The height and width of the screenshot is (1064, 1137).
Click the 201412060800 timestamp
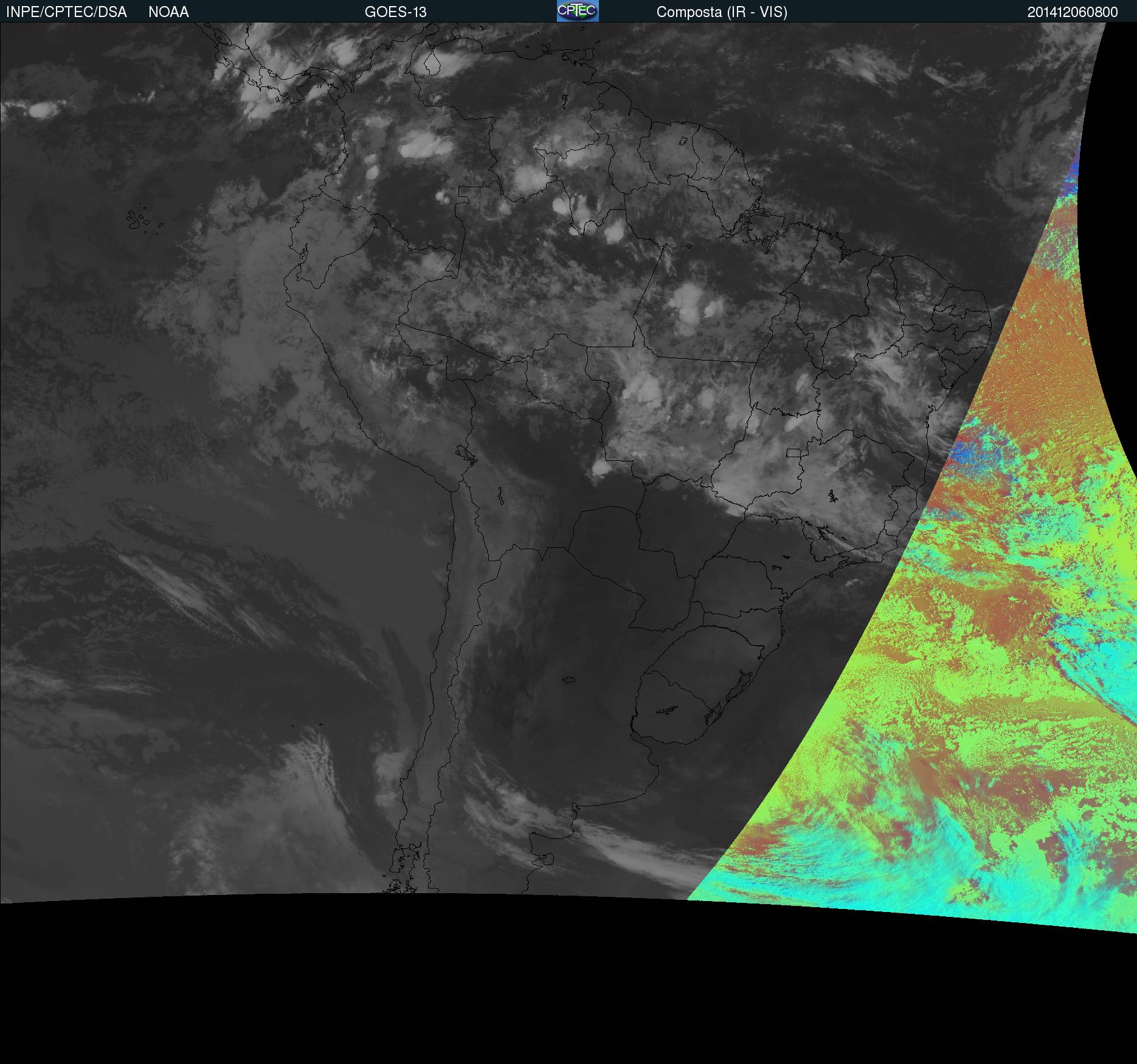tap(1073, 12)
